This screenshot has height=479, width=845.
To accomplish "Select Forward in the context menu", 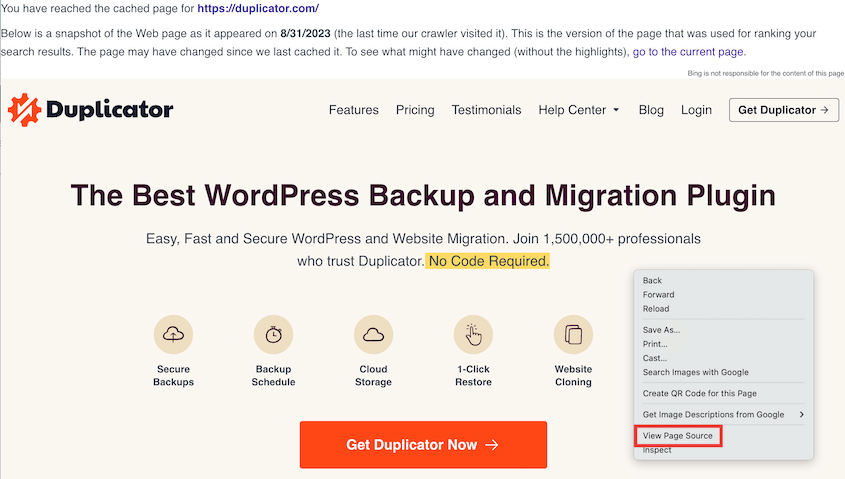I will pyautogui.click(x=659, y=295).
